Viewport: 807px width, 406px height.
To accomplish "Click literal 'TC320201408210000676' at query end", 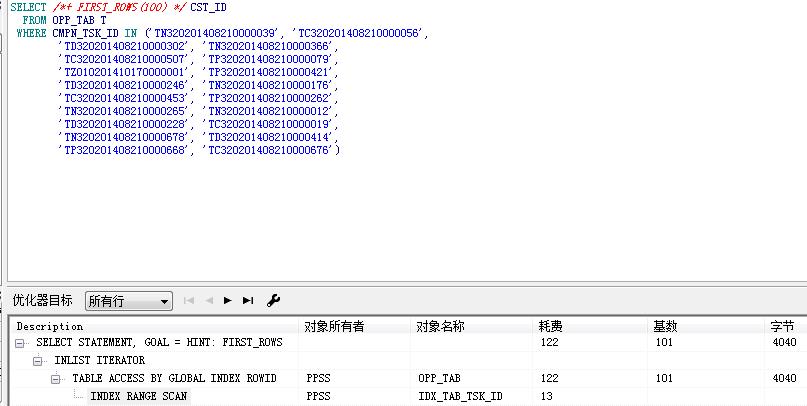I will click(x=270, y=150).
